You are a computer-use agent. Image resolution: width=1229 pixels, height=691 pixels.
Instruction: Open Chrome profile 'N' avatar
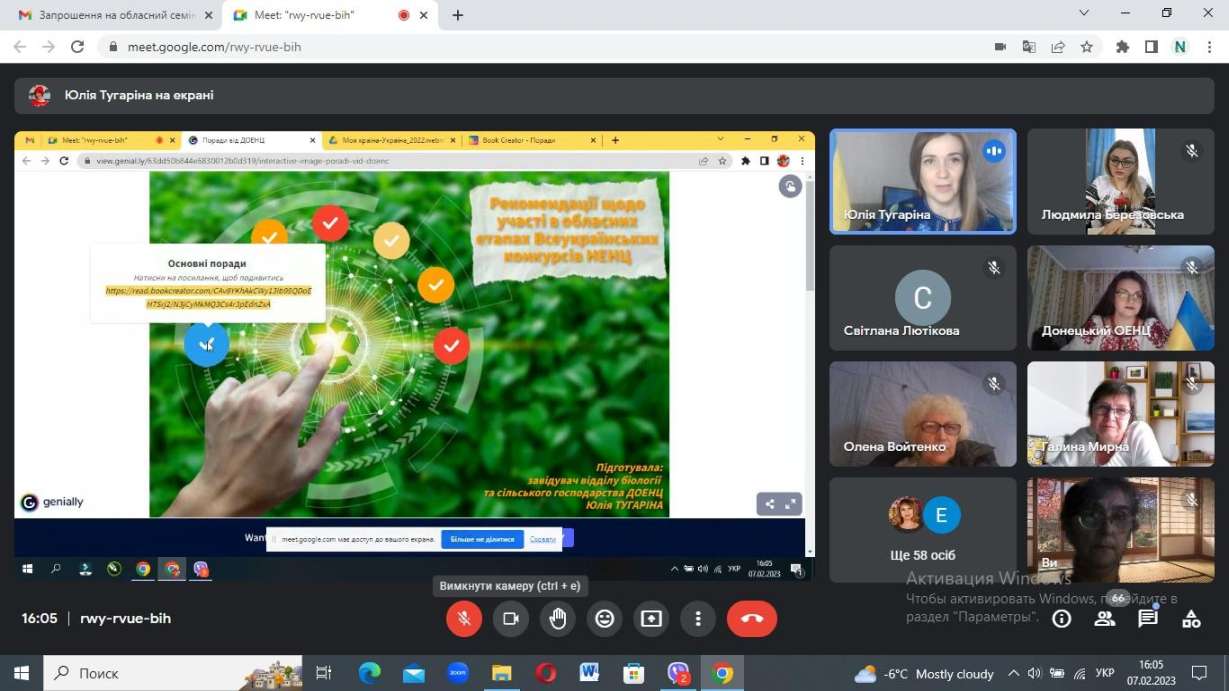point(1180,47)
